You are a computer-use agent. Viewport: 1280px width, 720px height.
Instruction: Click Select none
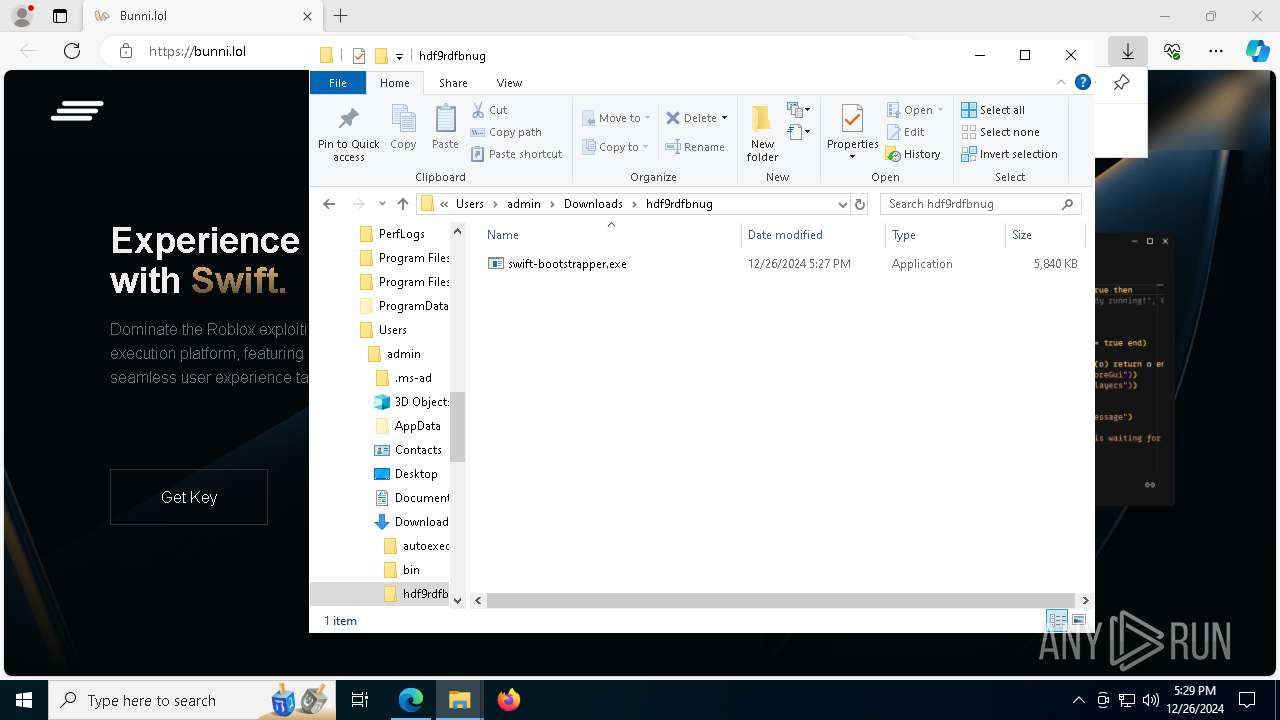click(1000, 132)
